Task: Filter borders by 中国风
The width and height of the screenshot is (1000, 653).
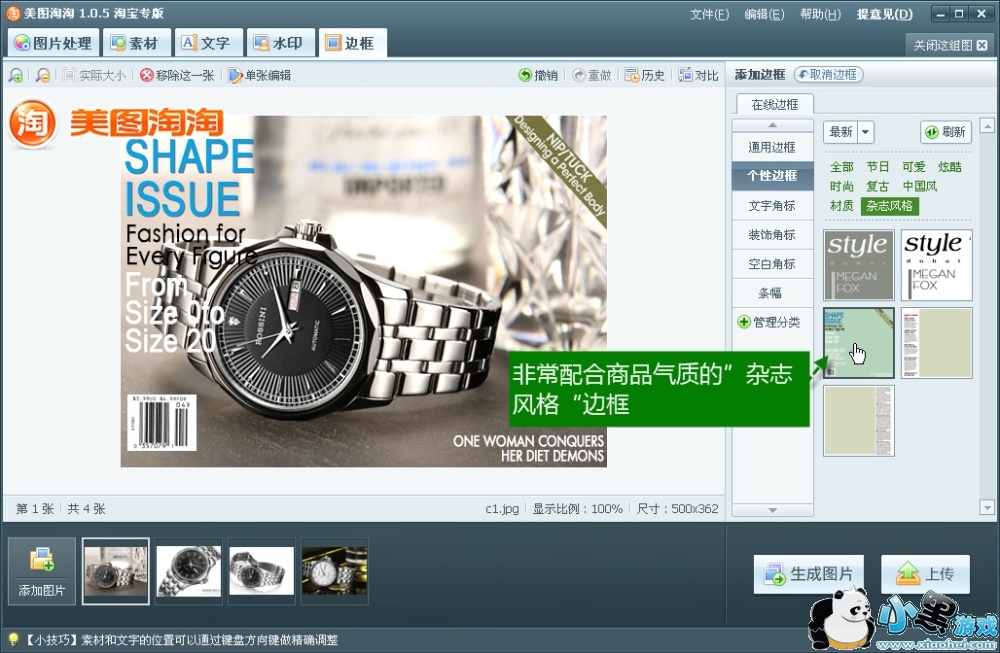Action: coord(920,186)
